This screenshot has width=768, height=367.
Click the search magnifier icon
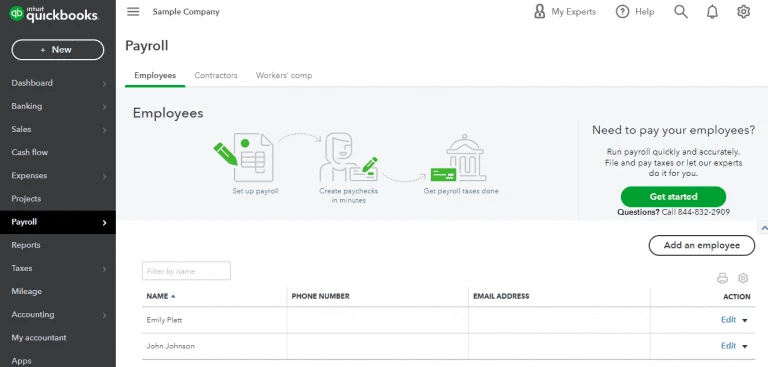click(x=681, y=12)
